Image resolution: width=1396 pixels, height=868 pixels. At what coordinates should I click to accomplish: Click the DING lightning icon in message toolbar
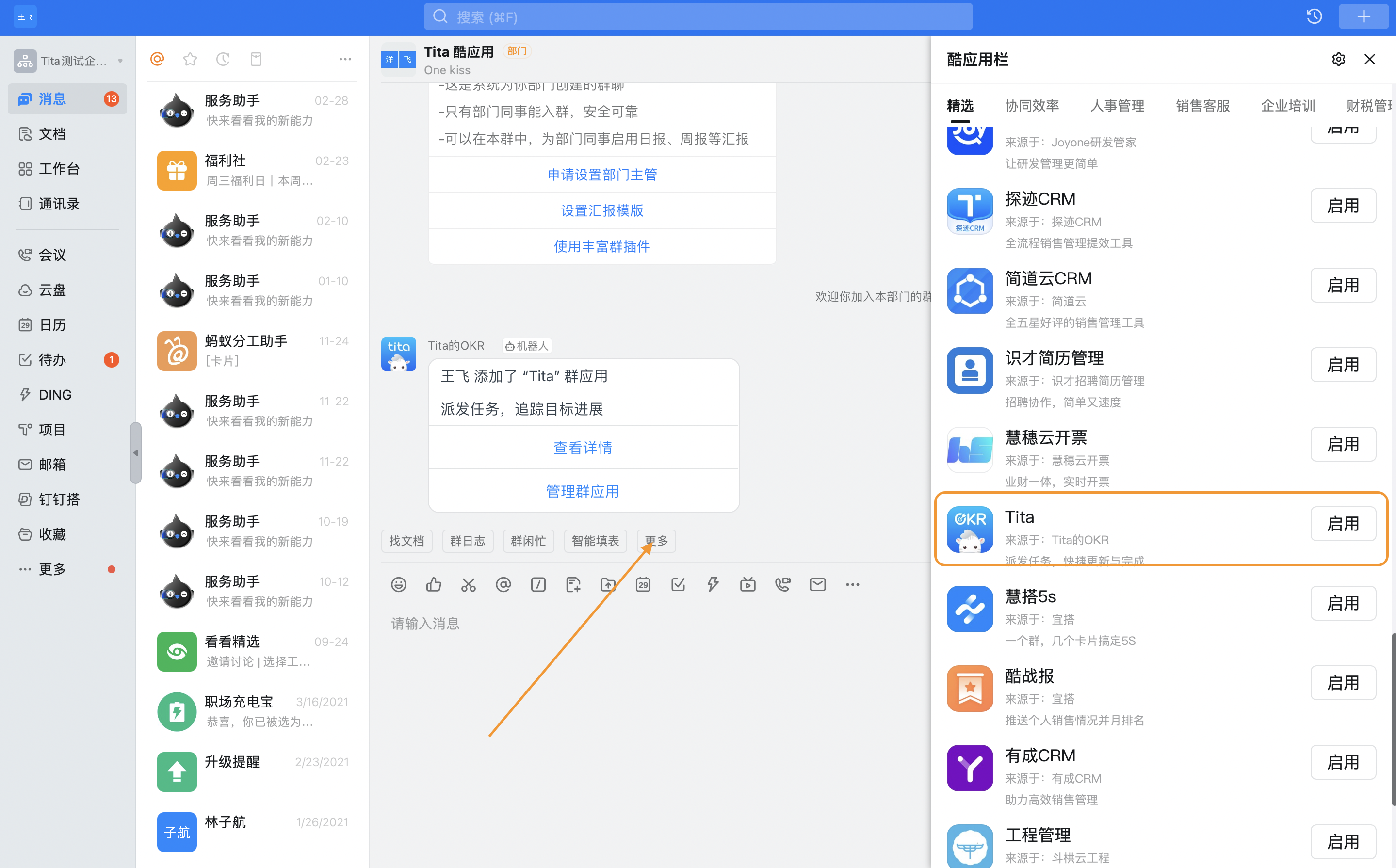713,584
